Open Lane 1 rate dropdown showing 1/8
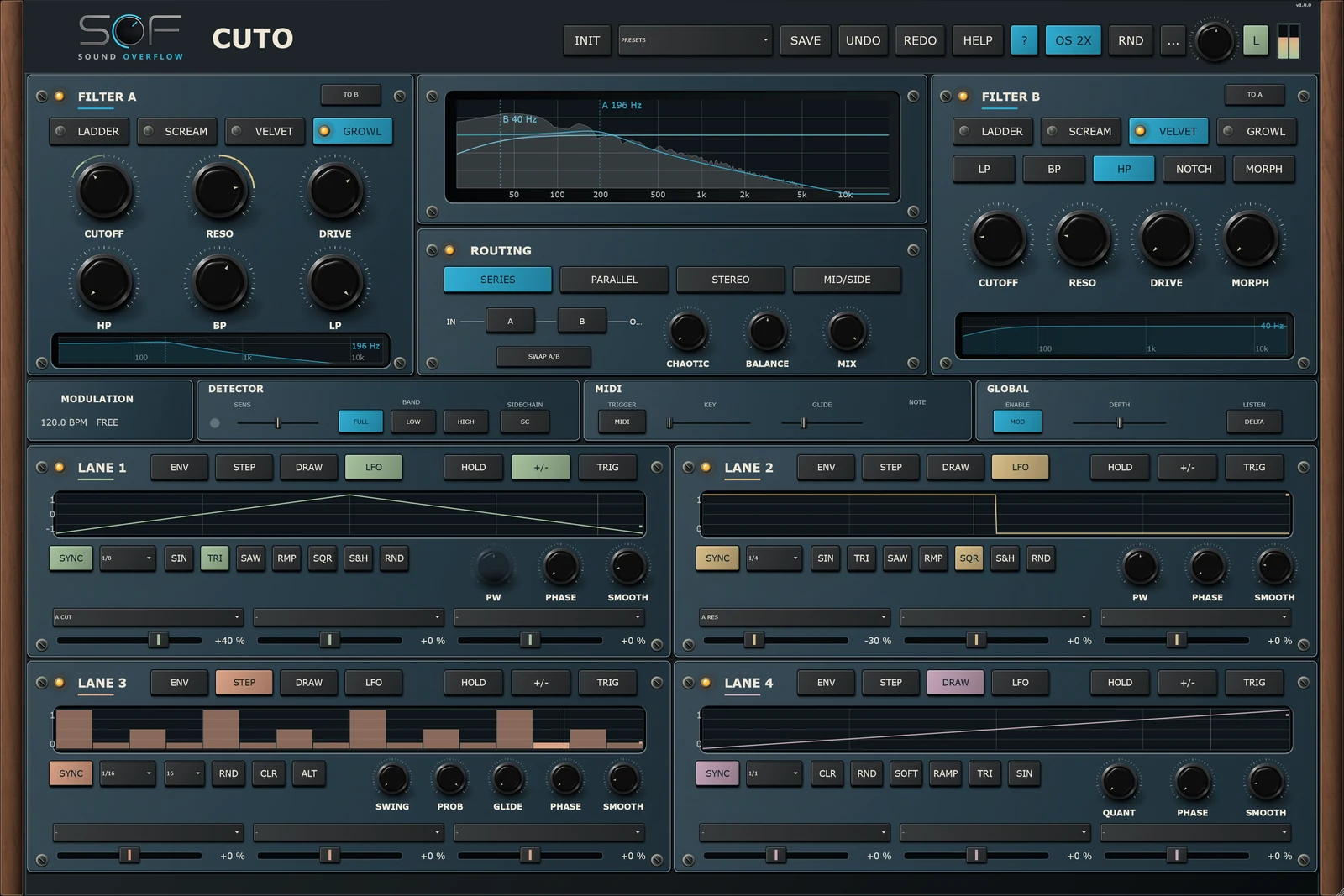The image size is (1344, 896). [128, 558]
